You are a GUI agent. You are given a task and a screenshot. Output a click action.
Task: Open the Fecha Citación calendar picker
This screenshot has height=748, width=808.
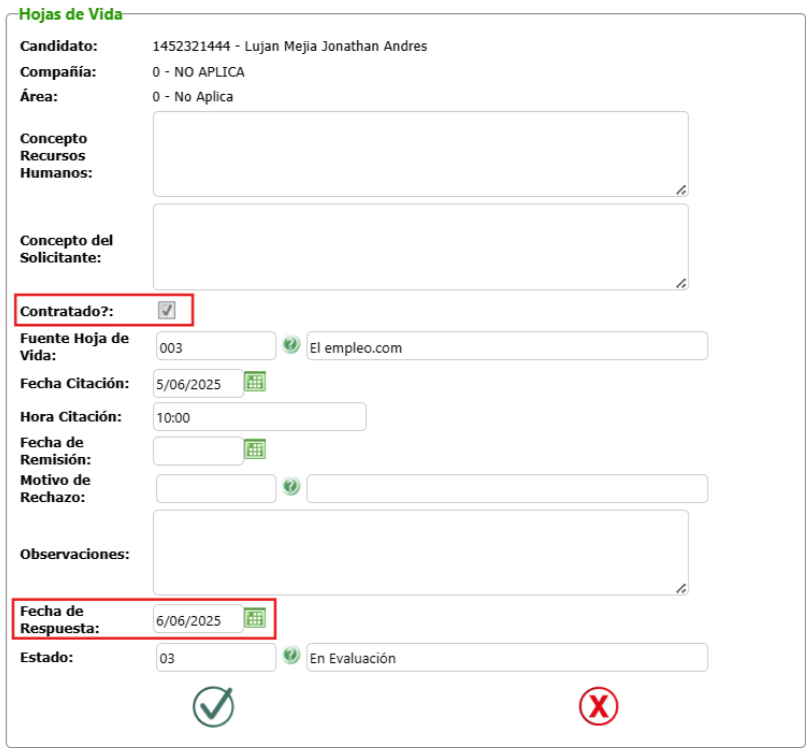pyautogui.click(x=255, y=381)
